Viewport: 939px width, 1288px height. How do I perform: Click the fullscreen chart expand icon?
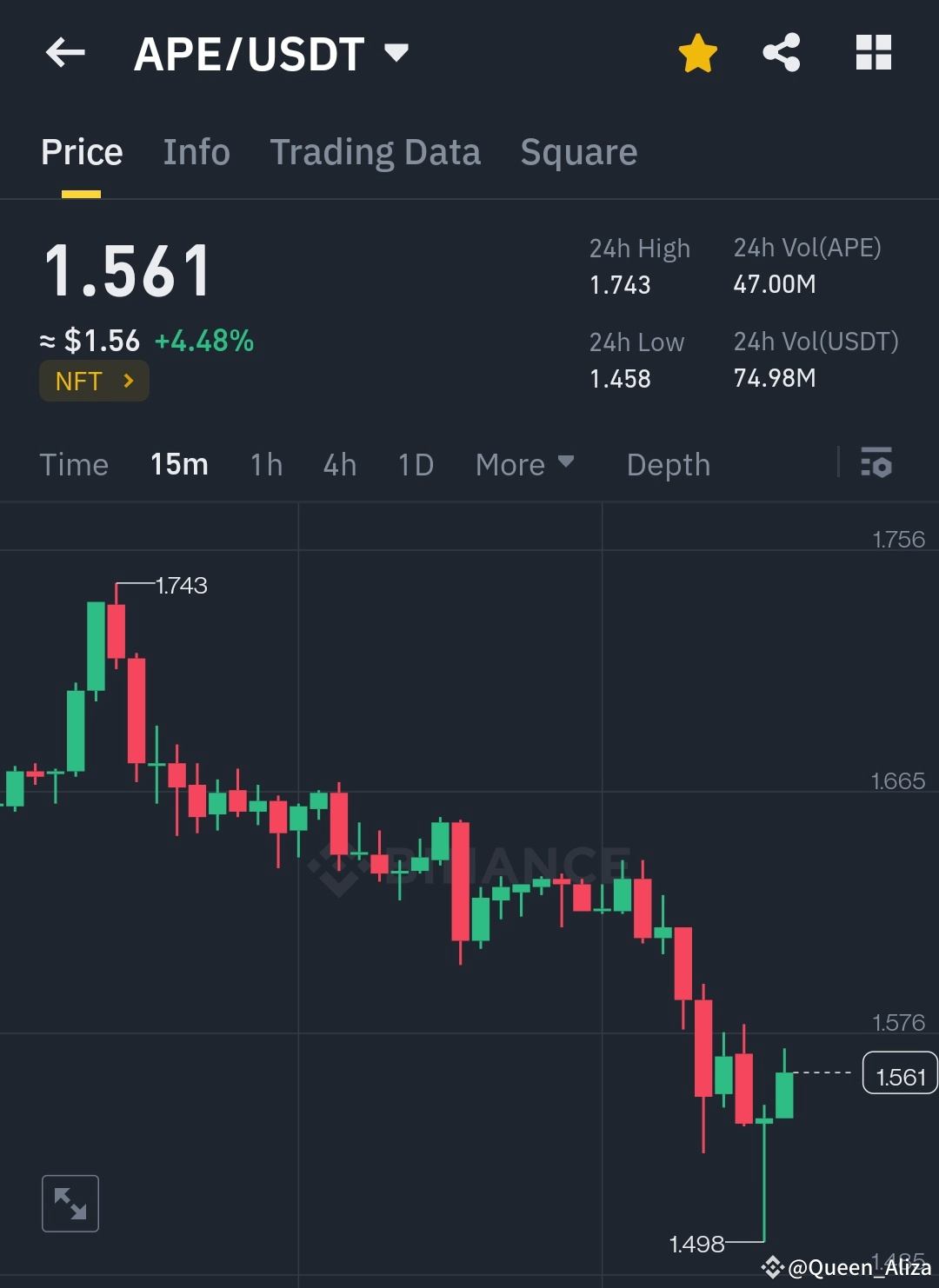[70, 1204]
